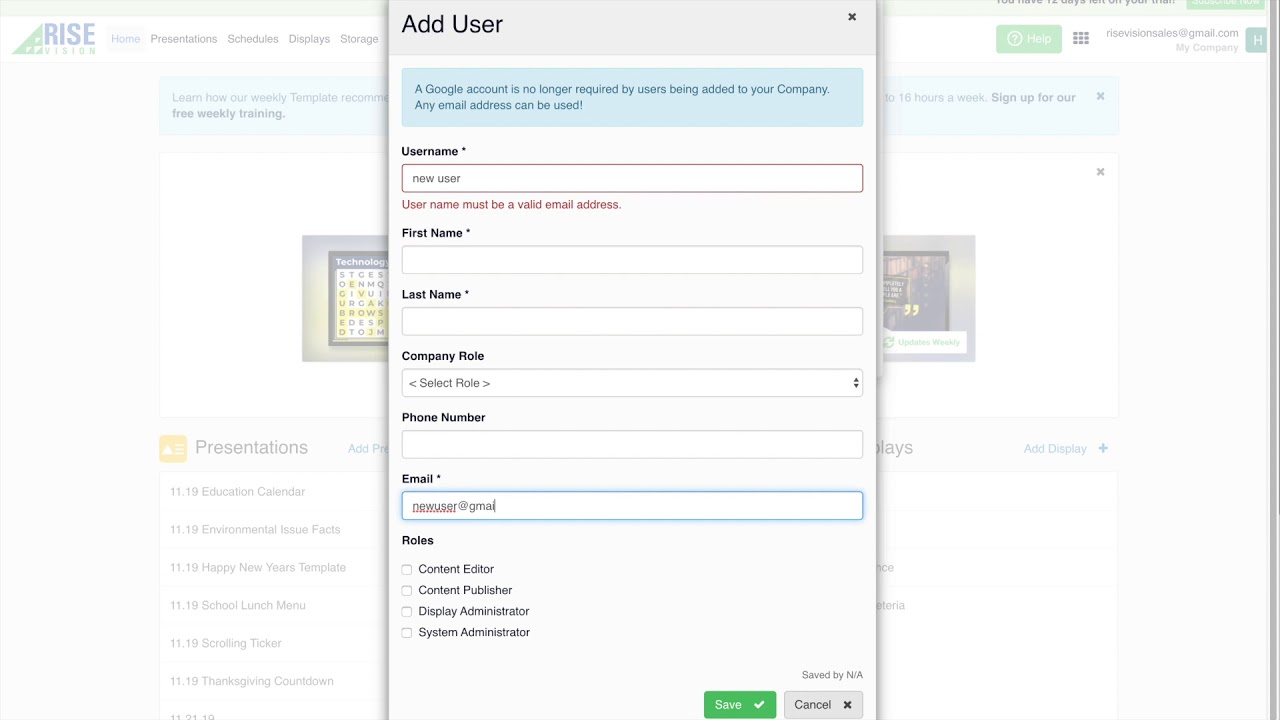The height and width of the screenshot is (720, 1280).
Task: Cancel adding the user
Action: 823,705
